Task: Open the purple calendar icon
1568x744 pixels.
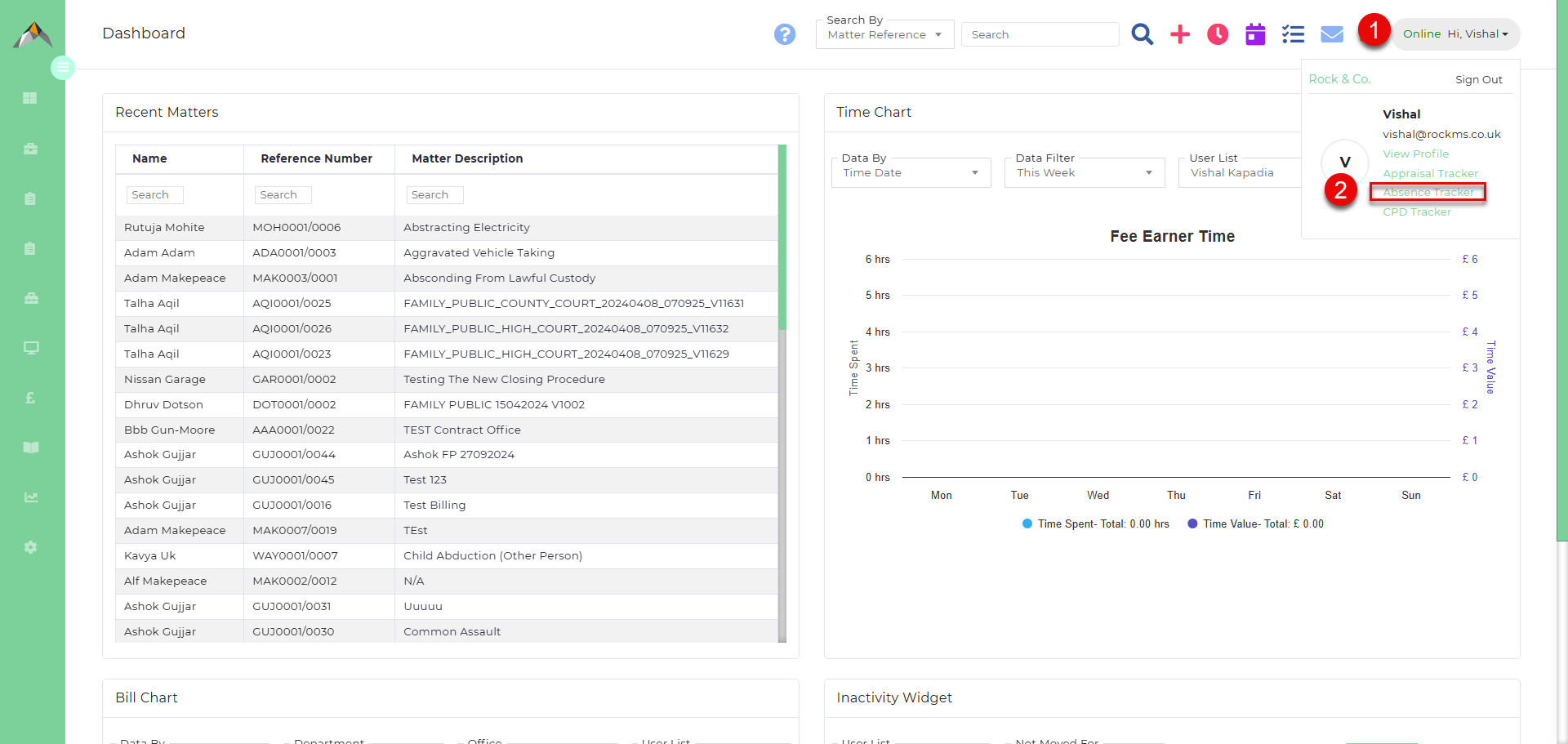Action: tap(1254, 34)
